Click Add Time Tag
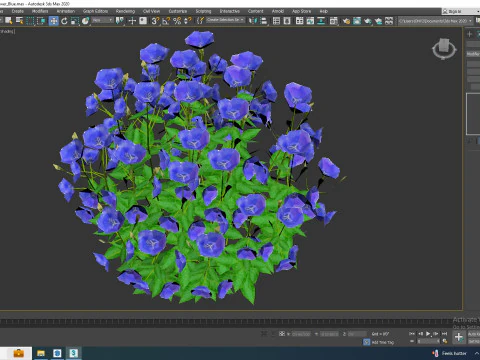The width and height of the screenshot is (480, 360). point(382,342)
